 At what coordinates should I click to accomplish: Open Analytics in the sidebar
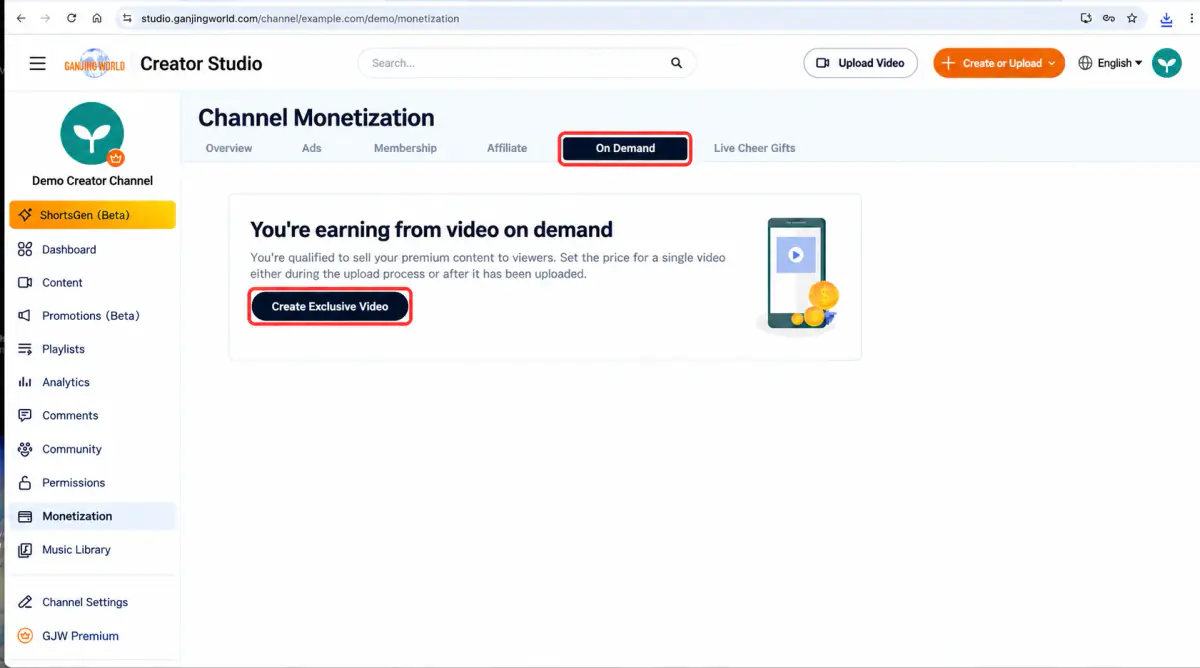(x=92, y=382)
